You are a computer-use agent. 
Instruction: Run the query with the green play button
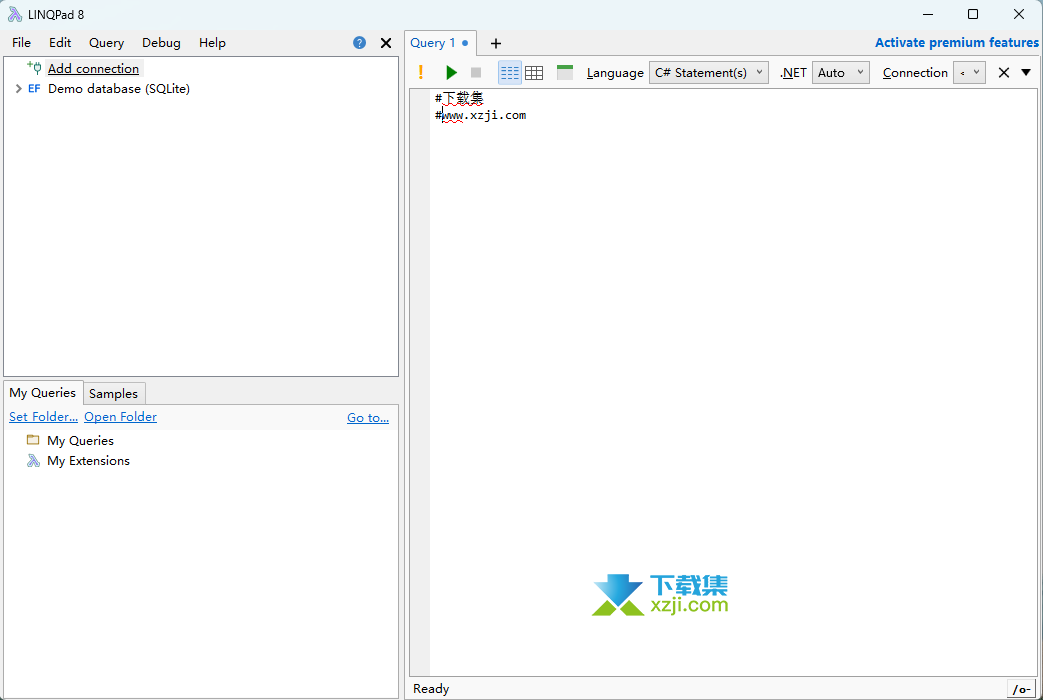point(451,73)
